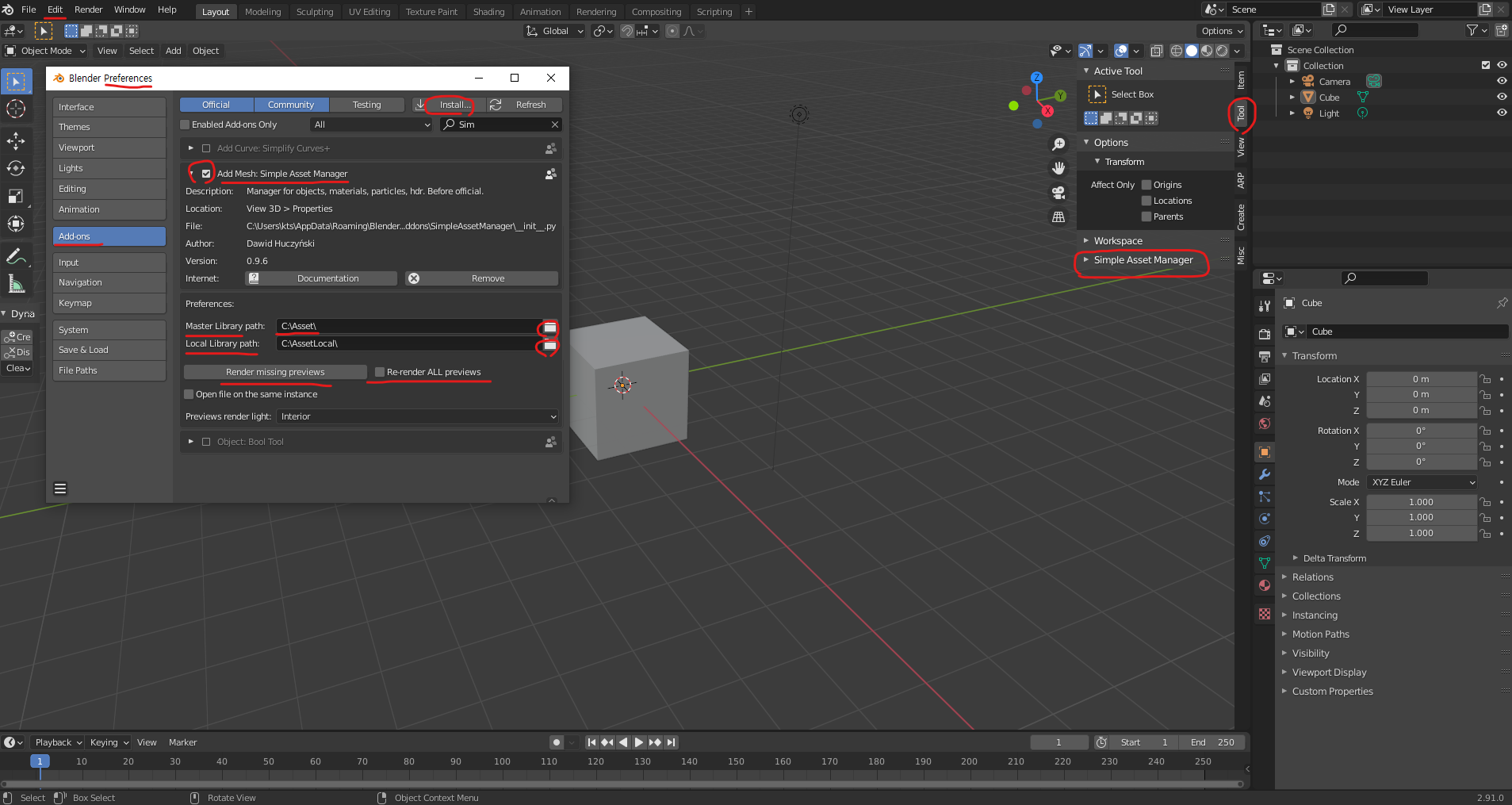This screenshot has width=1512, height=805.
Task: Expand Delta Transform section
Action: click(x=1334, y=558)
